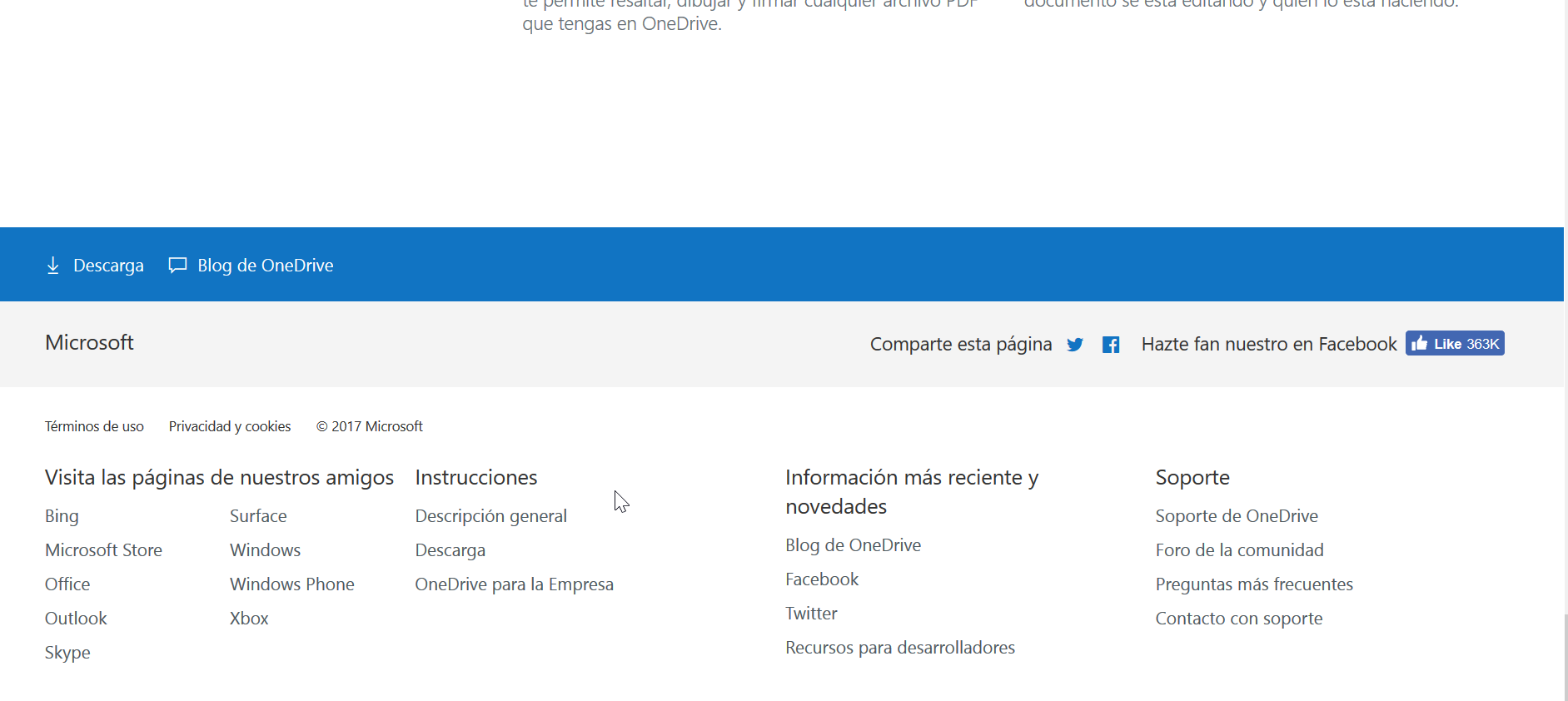Click the blog speech bubble icon
Viewport: 1568px width, 701px height.
(177, 266)
